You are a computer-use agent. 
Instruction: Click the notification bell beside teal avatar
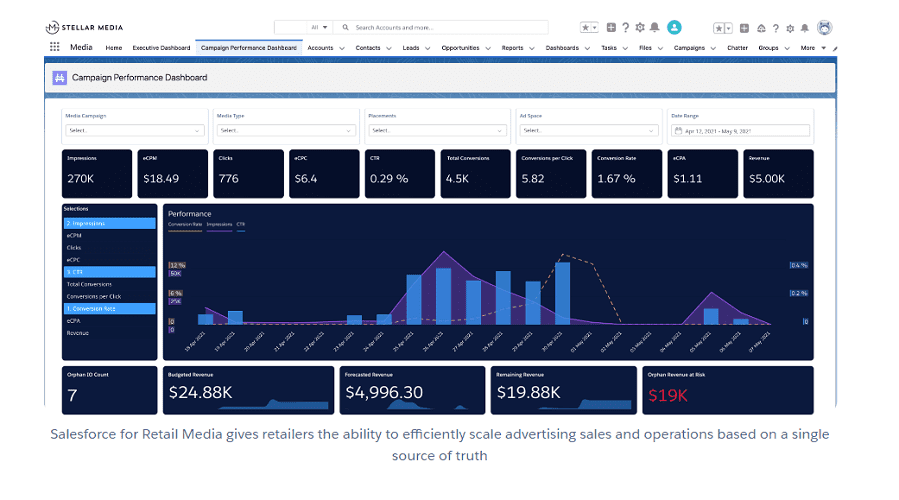[x=655, y=27]
